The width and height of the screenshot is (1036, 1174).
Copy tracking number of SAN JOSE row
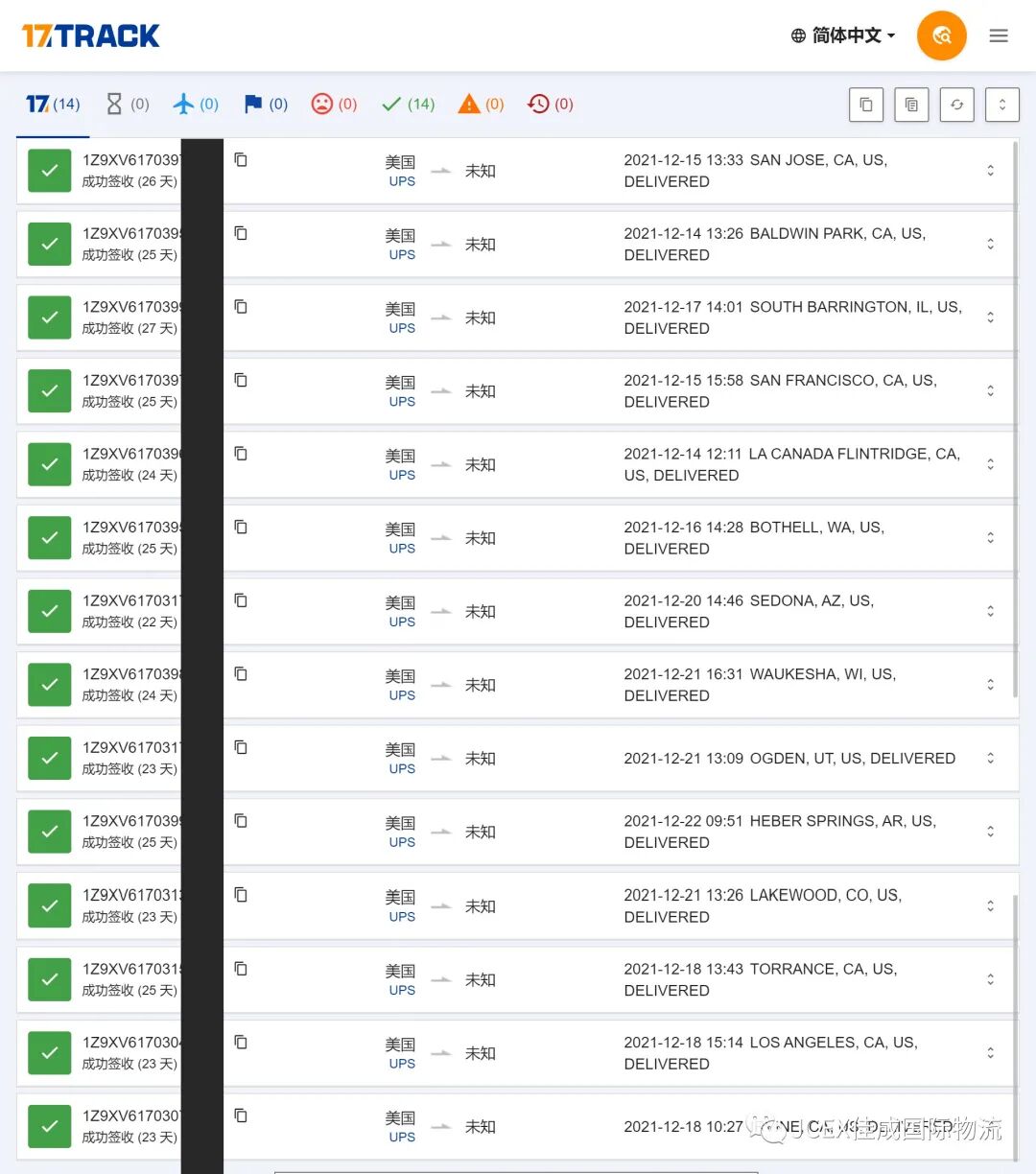click(241, 159)
